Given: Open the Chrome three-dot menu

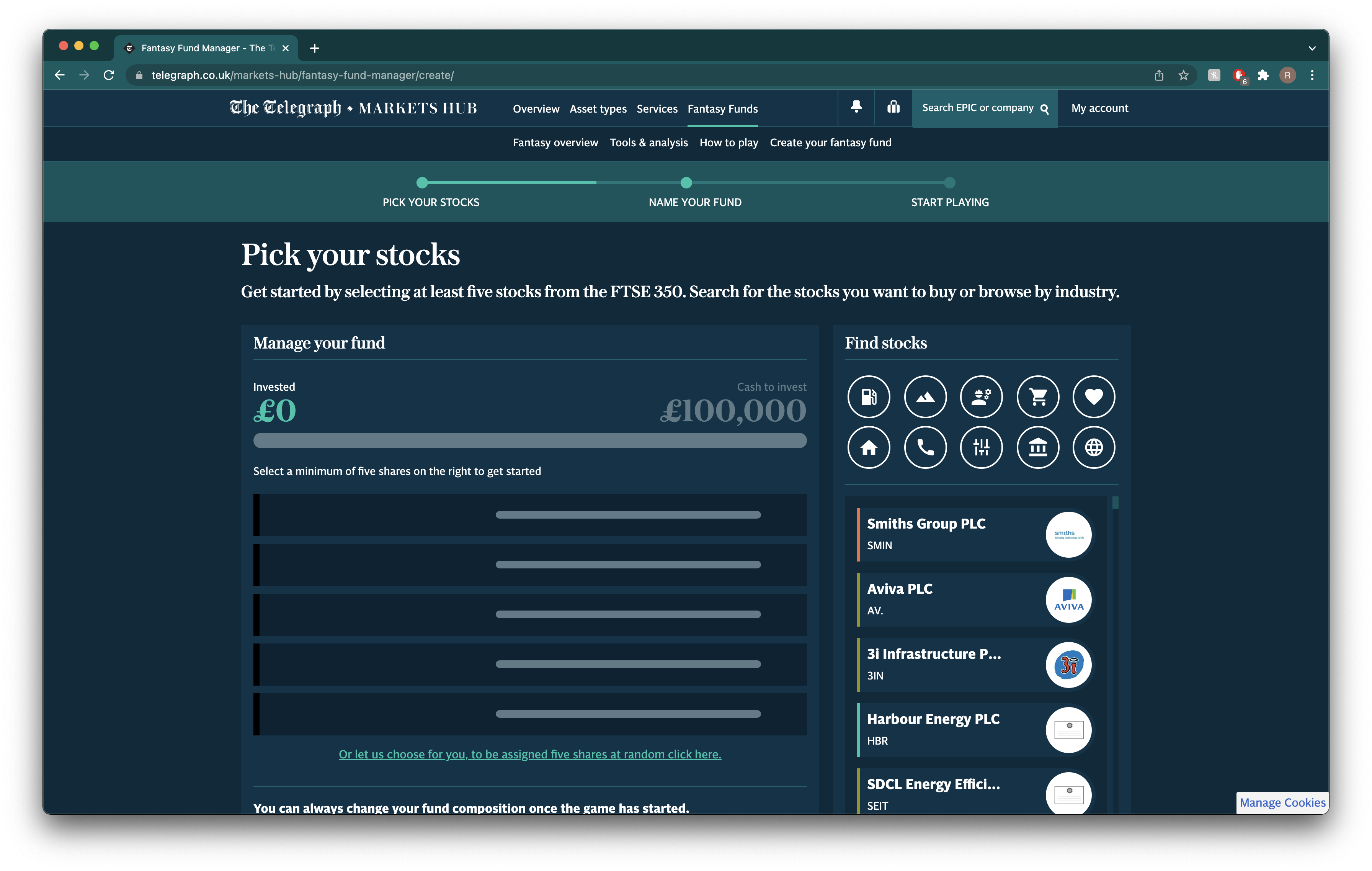Looking at the screenshot, I should pos(1312,75).
